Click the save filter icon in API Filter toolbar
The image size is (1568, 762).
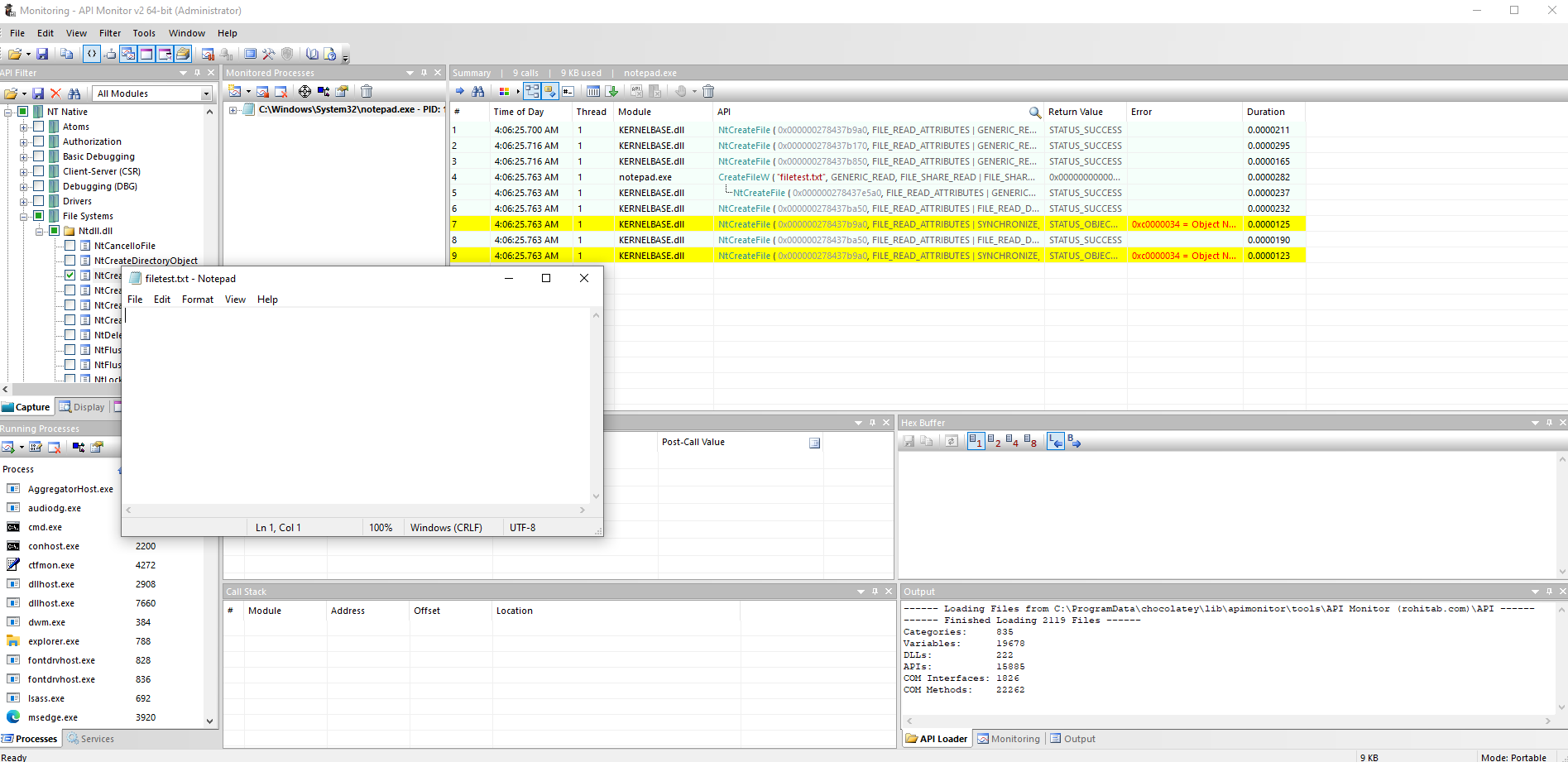[x=38, y=93]
